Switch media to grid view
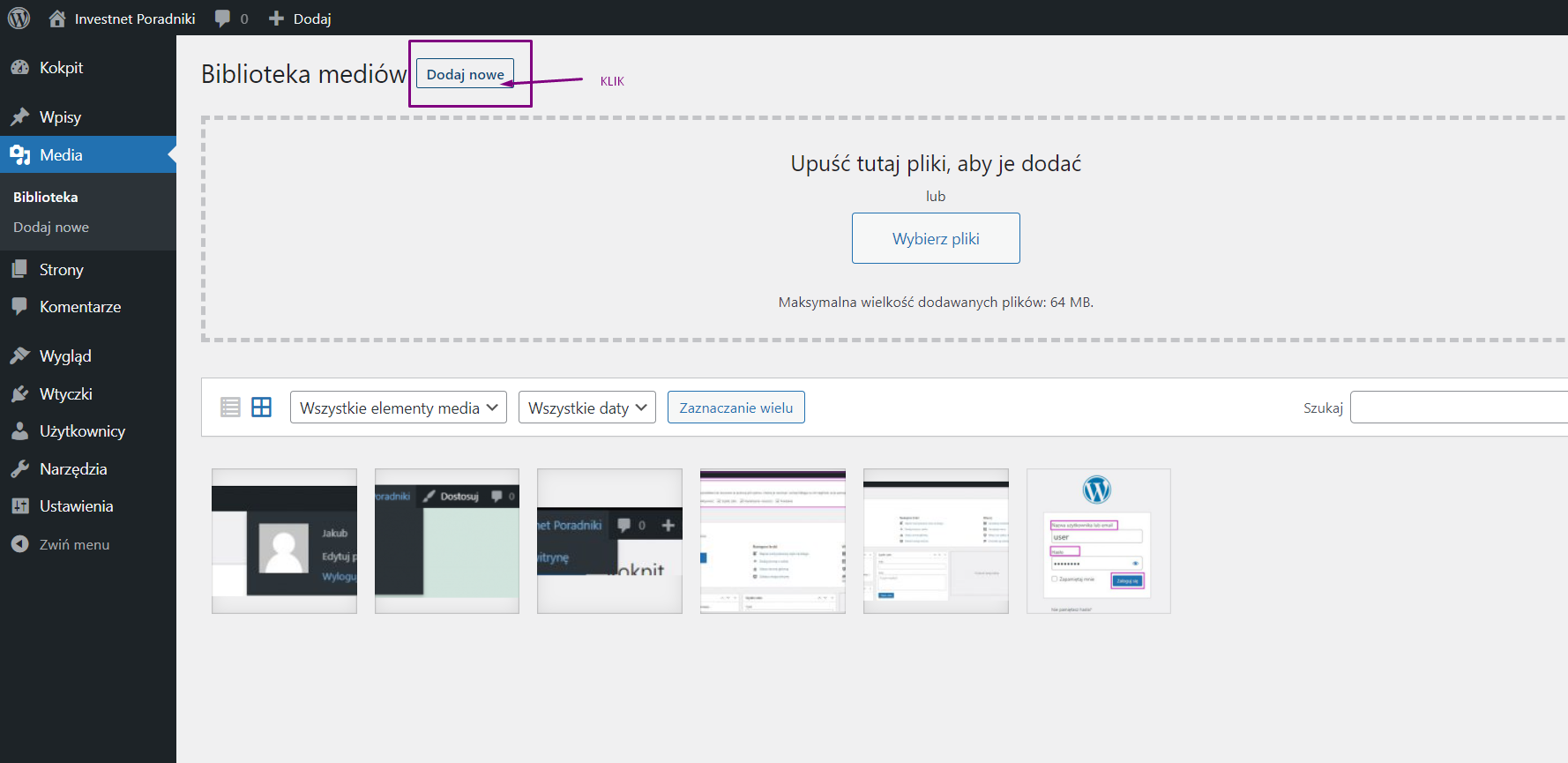The image size is (1568, 763). [262, 407]
